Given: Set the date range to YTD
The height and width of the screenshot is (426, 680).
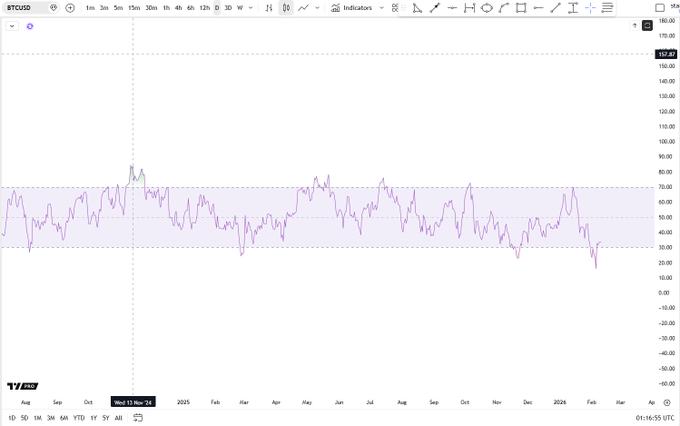Looking at the screenshot, I should coord(78,417).
